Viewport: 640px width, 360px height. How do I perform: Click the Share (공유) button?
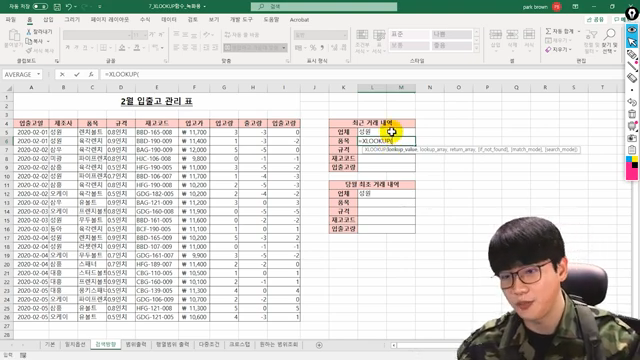coord(595,20)
